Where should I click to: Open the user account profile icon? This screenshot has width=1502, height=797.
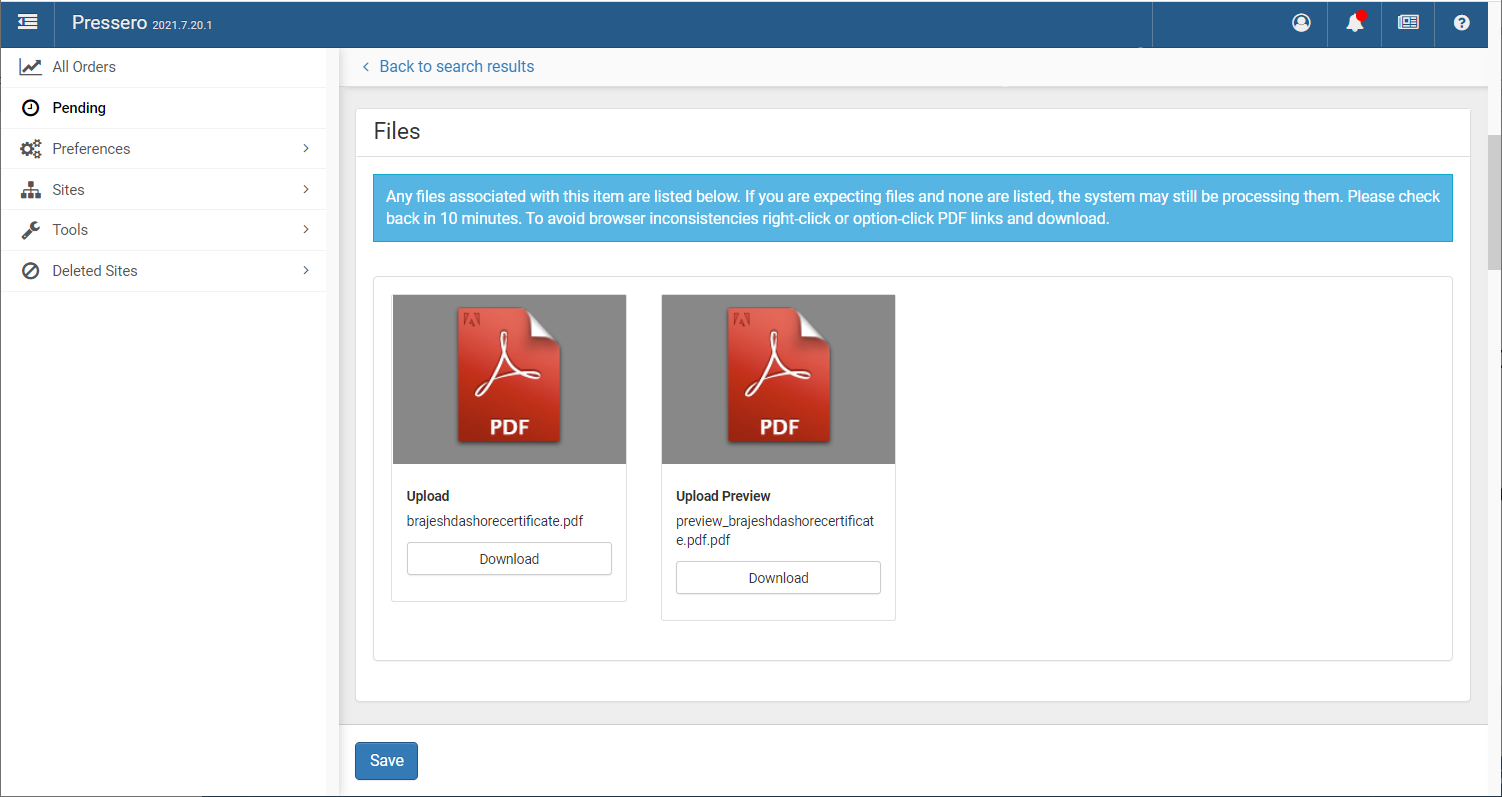(x=1301, y=23)
